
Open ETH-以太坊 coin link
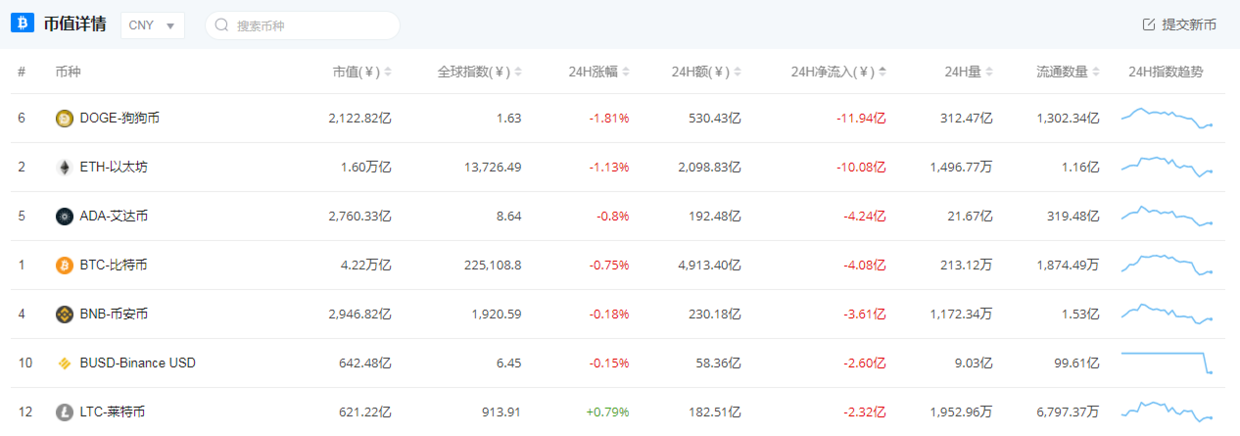113,167
